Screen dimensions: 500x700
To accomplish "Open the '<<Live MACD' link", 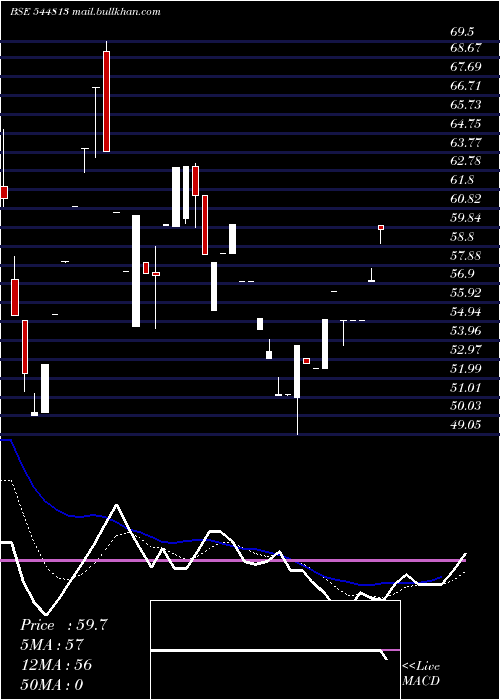I will 421,674.
